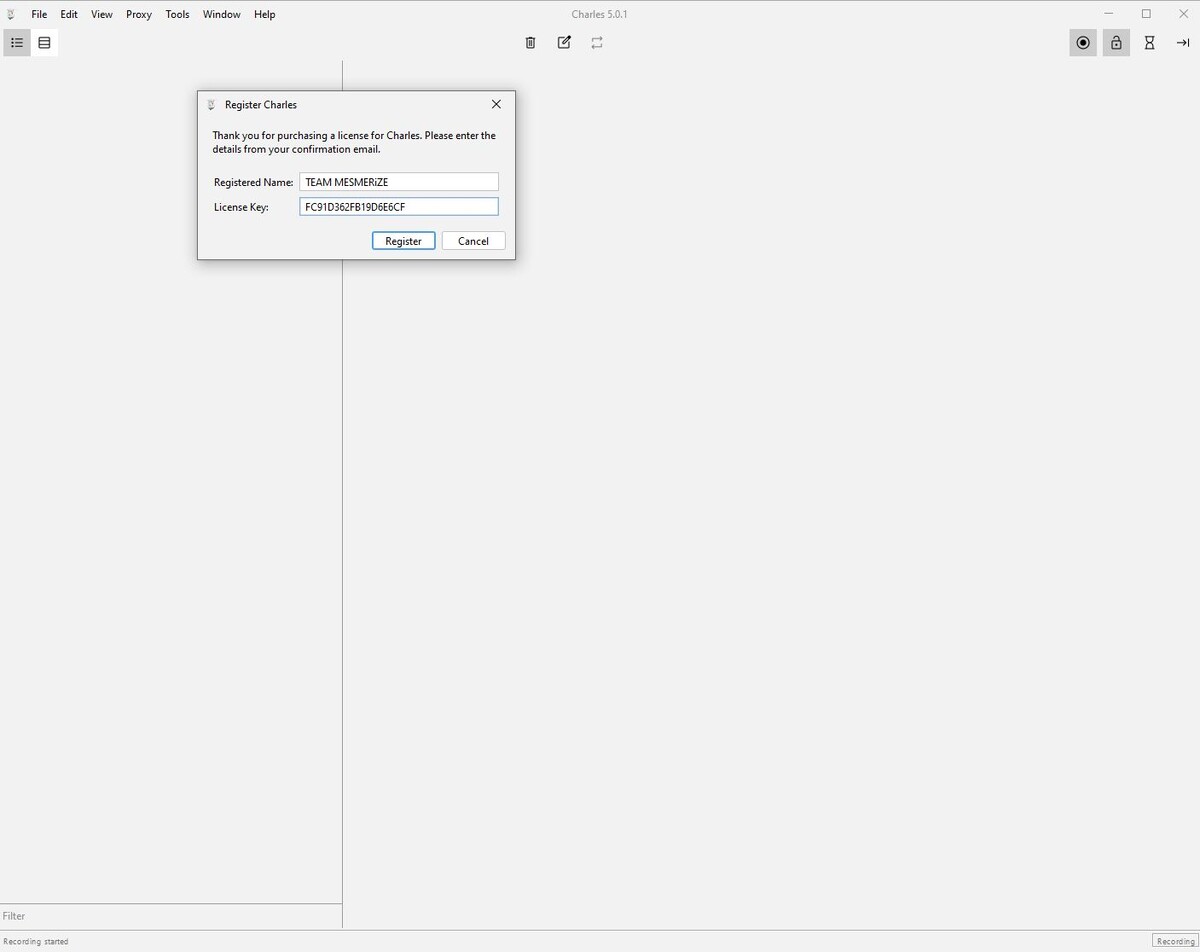Open the View menu

pos(102,14)
